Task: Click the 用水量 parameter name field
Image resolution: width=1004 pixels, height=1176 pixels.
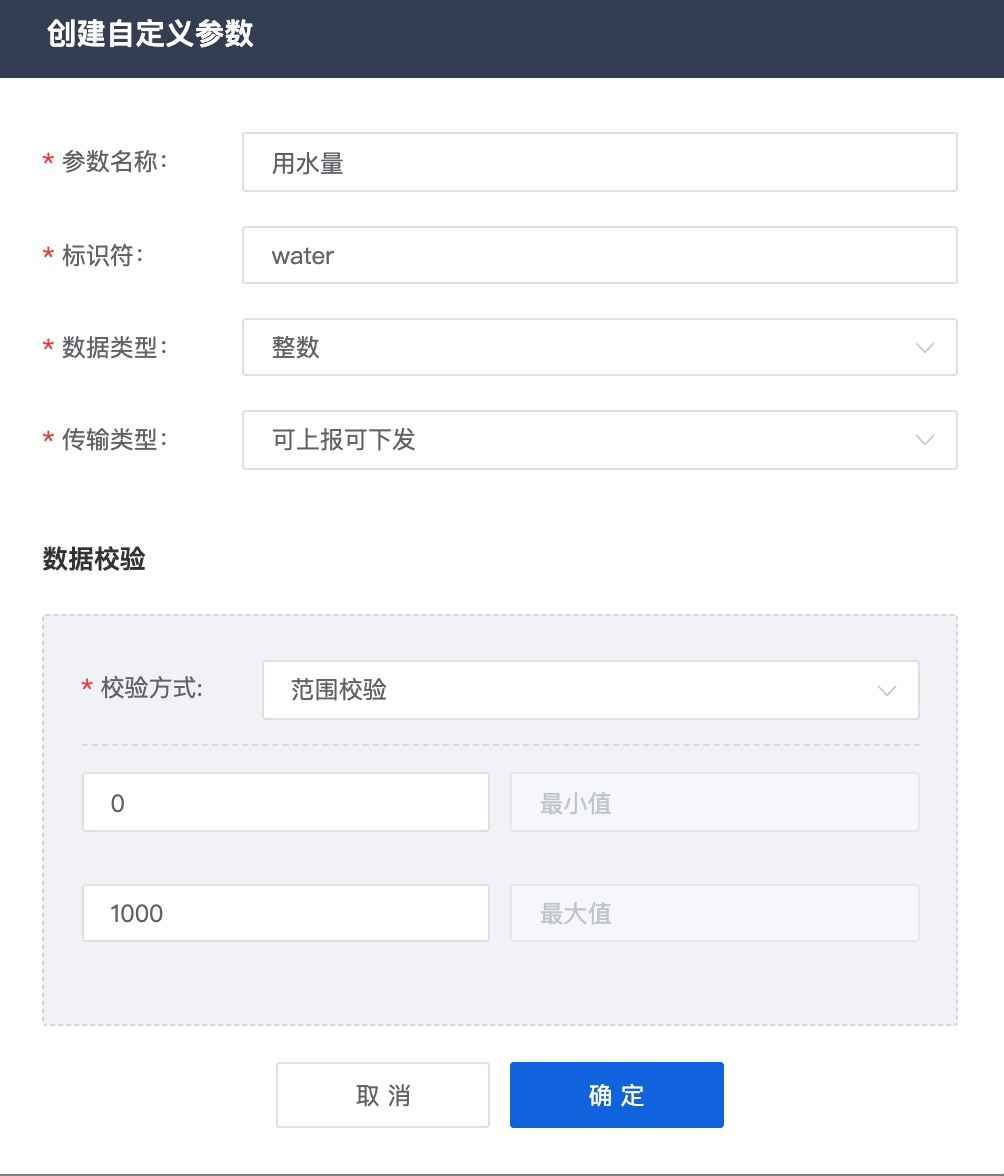Action: tap(599, 162)
